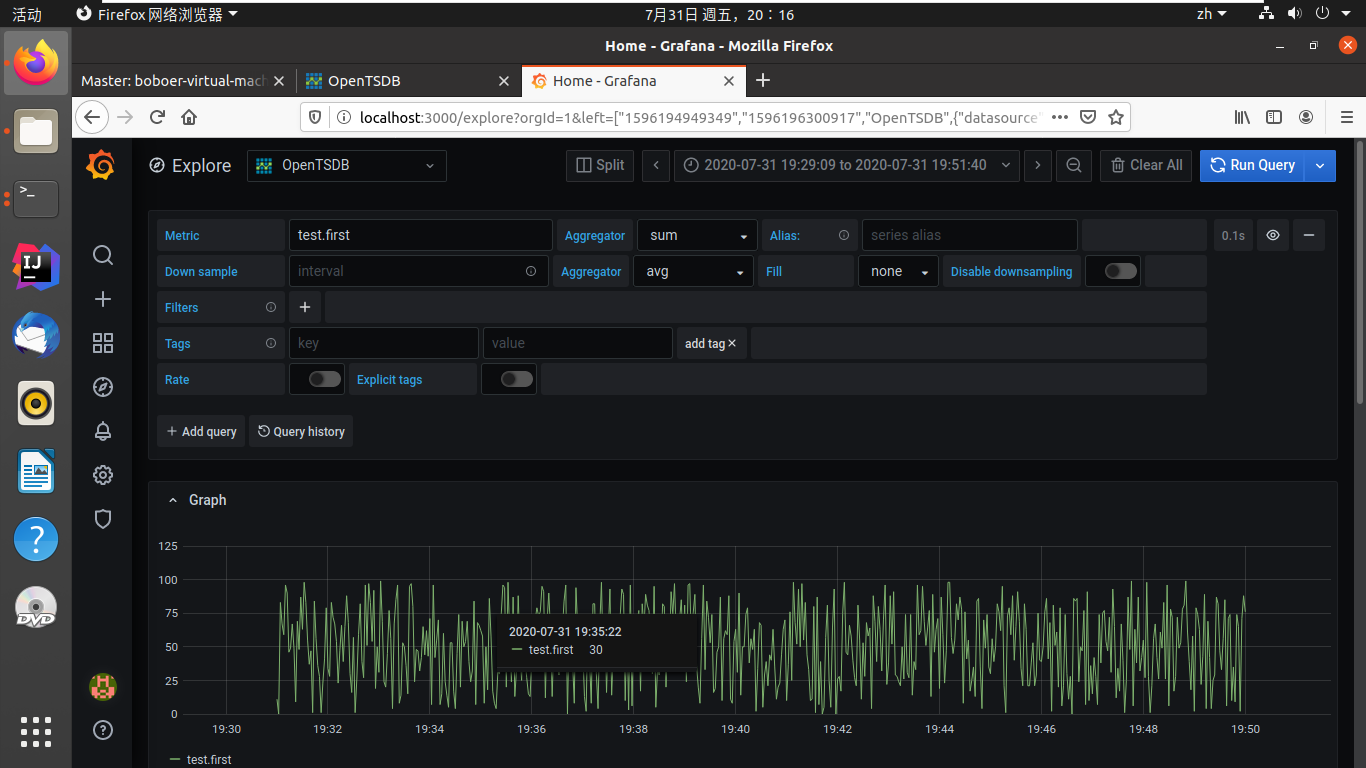
Task: Click the Grafana logo in sidebar
Action: (x=101, y=166)
